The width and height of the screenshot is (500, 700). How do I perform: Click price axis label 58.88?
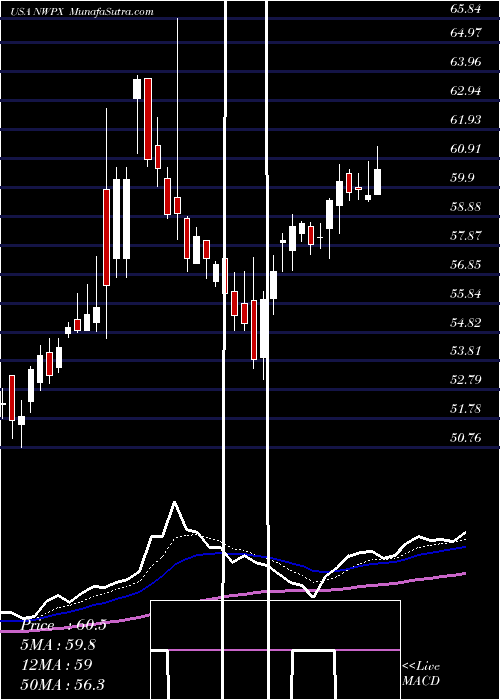(466, 207)
